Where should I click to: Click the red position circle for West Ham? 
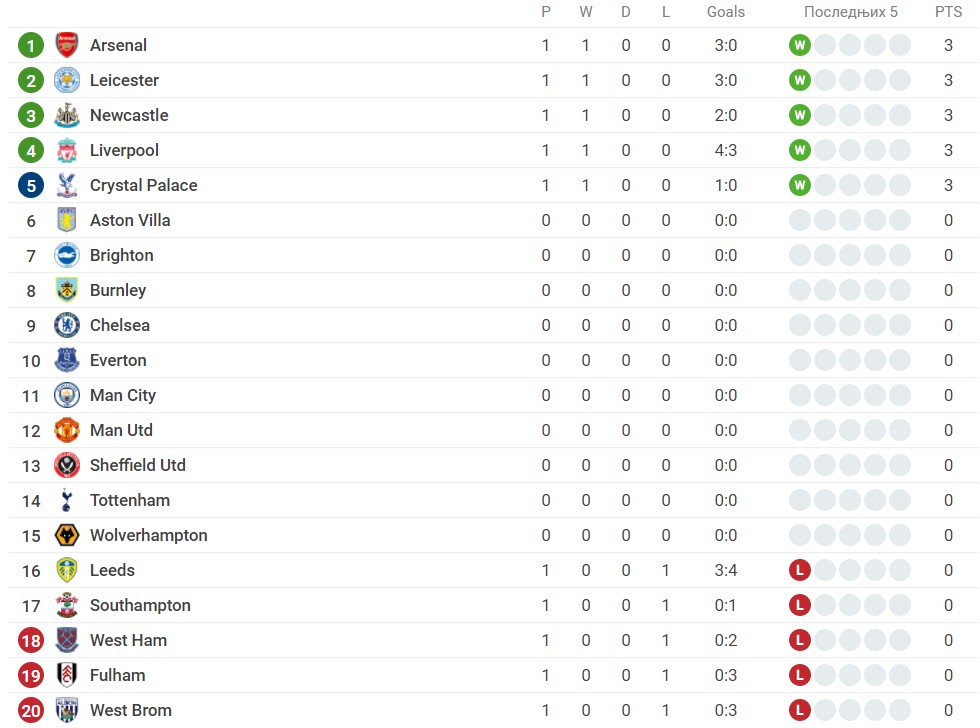tap(30, 640)
